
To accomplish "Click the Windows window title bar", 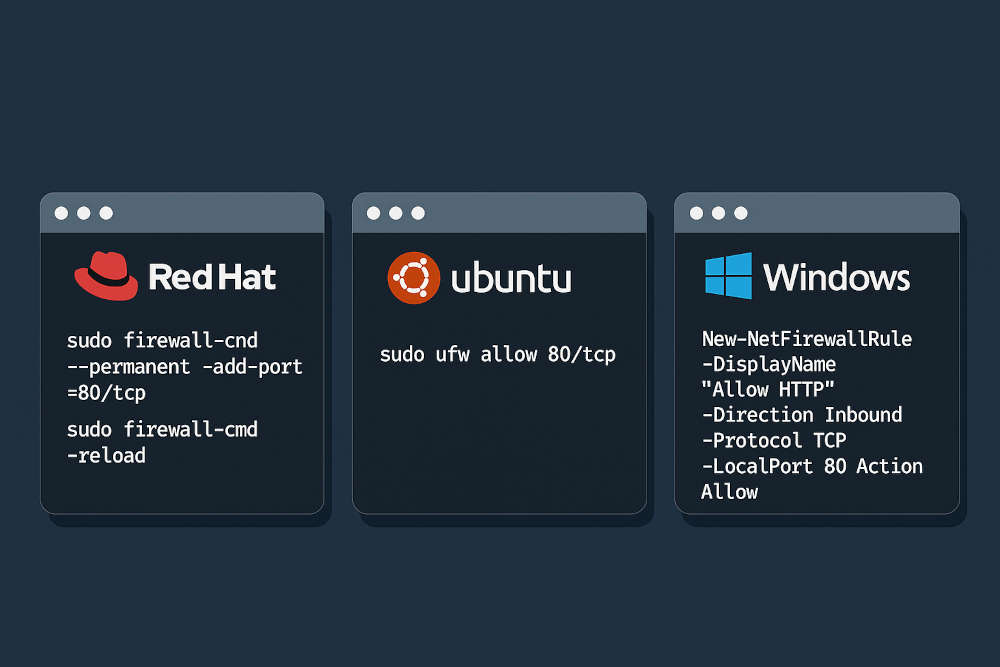I will pos(817,213).
